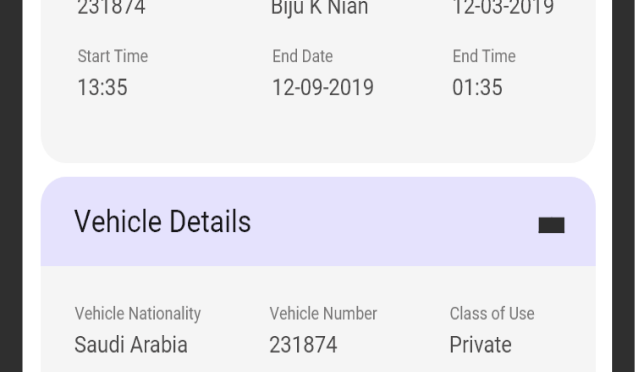
Task: Click the Start Time label
Action: pos(113,56)
